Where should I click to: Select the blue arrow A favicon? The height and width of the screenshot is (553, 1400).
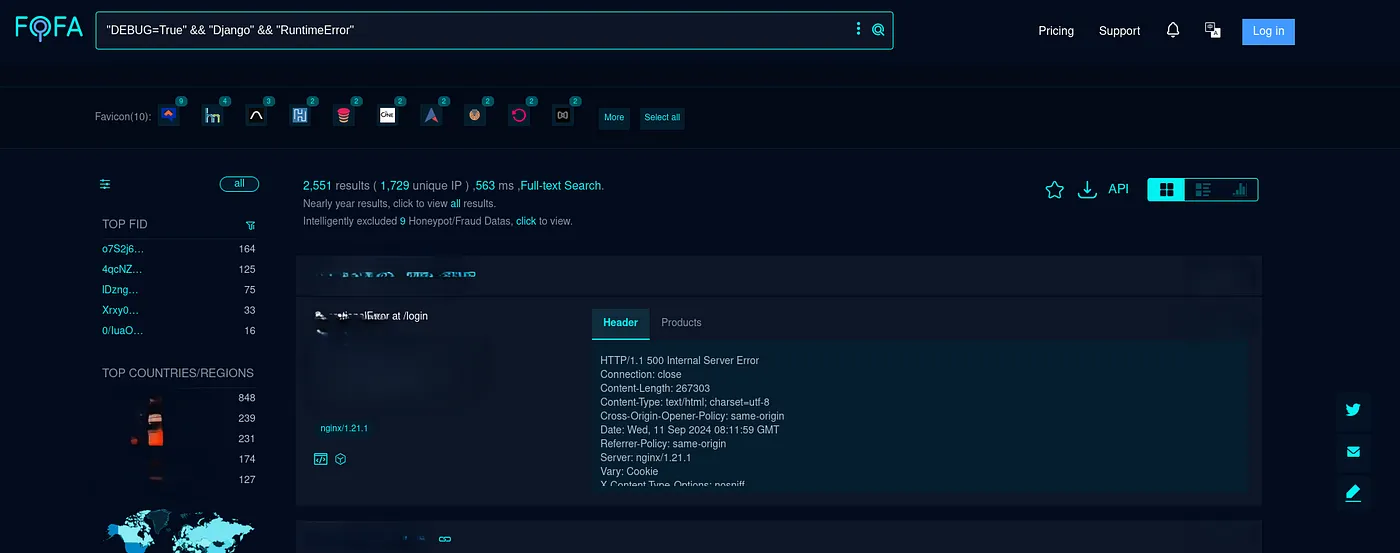click(431, 115)
